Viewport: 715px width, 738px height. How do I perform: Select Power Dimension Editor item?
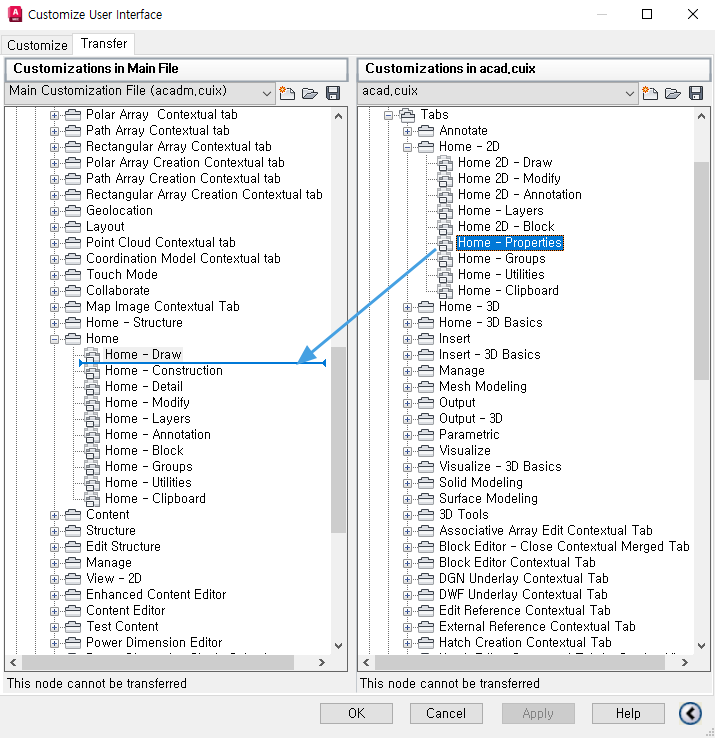(x=154, y=642)
